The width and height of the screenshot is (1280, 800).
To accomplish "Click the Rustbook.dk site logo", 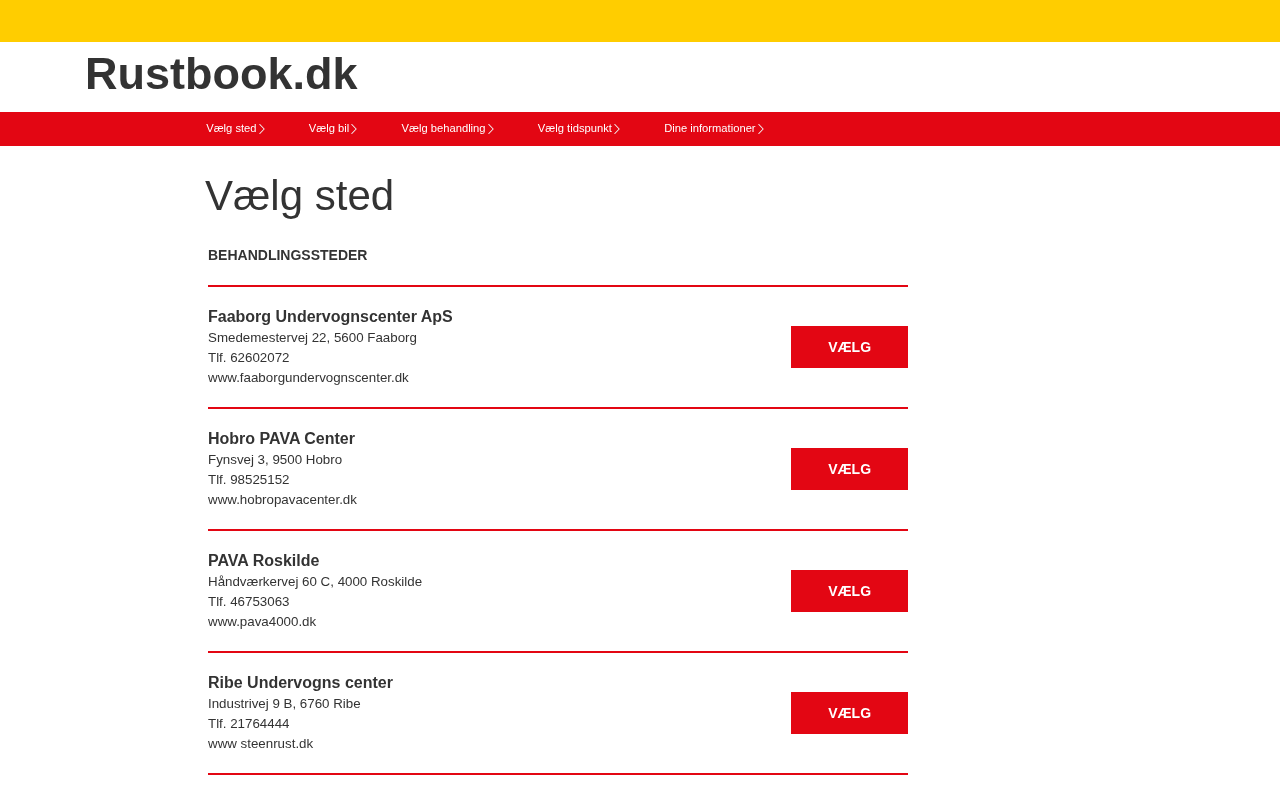I will coord(221,75).
